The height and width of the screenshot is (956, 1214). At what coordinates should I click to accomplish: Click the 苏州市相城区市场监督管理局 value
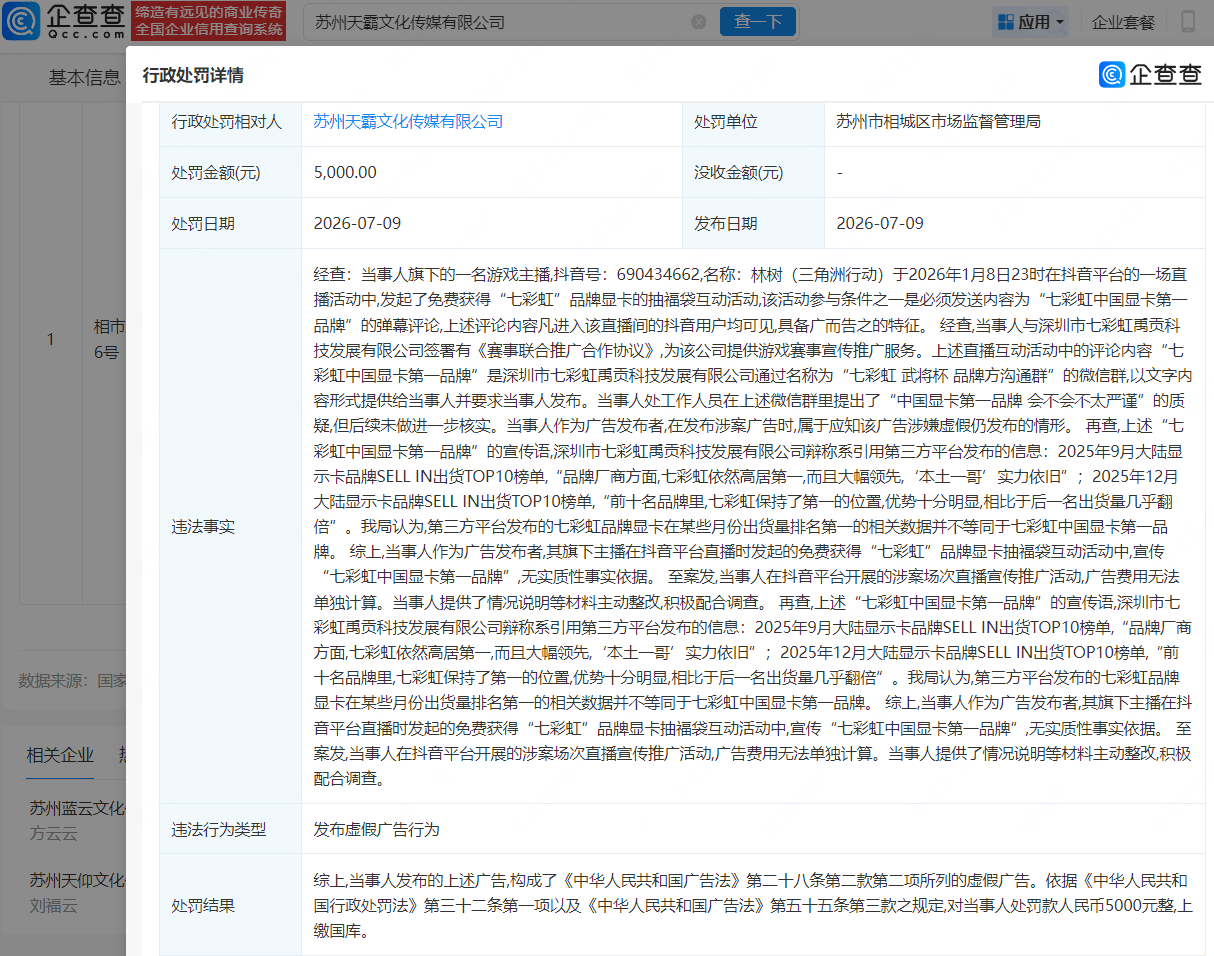tap(938, 121)
